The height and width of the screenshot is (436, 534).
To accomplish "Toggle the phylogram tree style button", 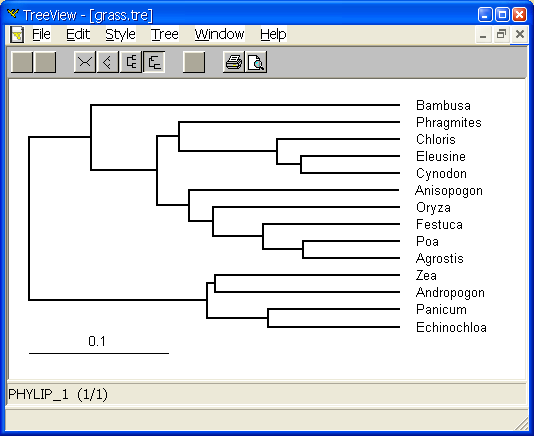I will tap(154, 62).
